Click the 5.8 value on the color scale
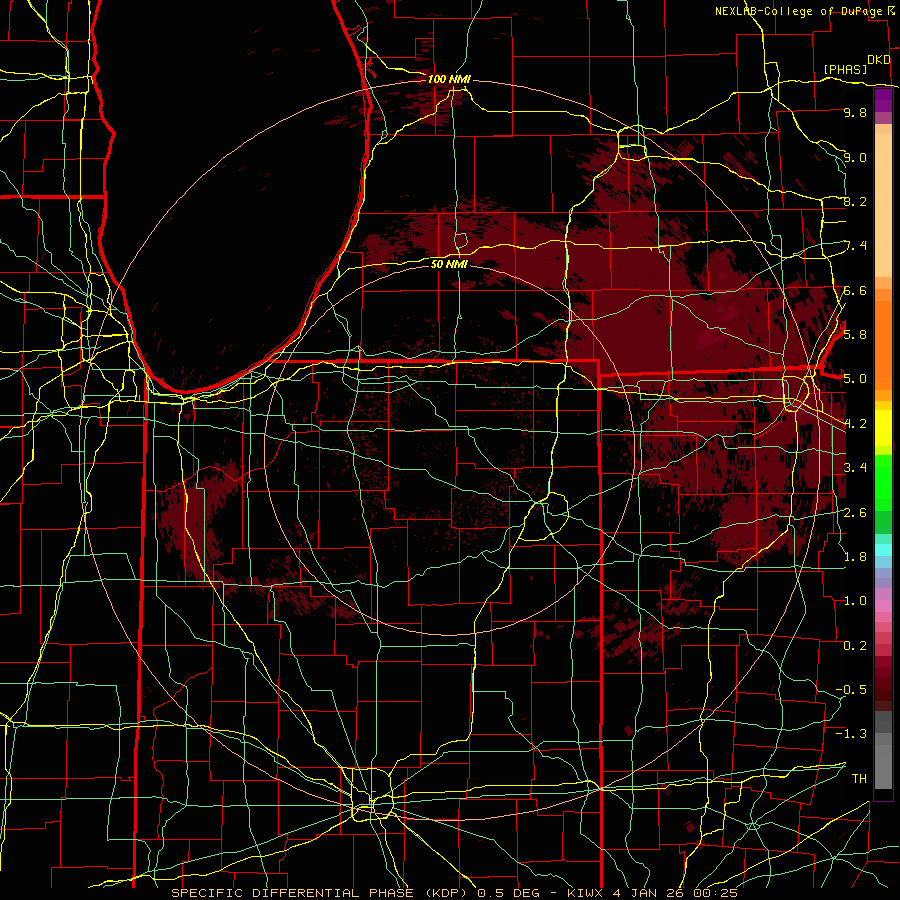Image resolution: width=900 pixels, height=900 pixels. [855, 334]
